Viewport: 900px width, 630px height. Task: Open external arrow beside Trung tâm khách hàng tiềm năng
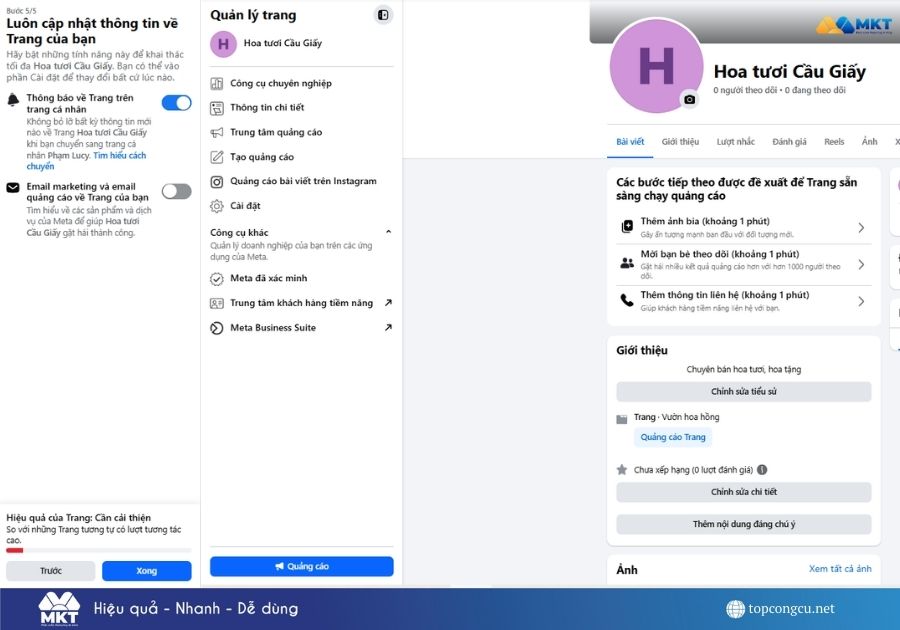click(x=388, y=302)
